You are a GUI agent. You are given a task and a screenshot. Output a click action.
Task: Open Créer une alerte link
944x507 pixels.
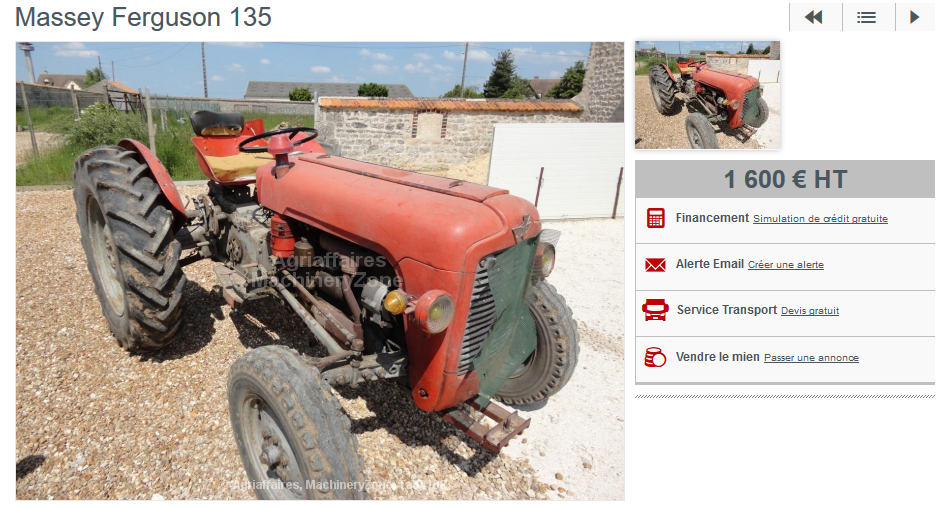pyautogui.click(x=786, y=264)
